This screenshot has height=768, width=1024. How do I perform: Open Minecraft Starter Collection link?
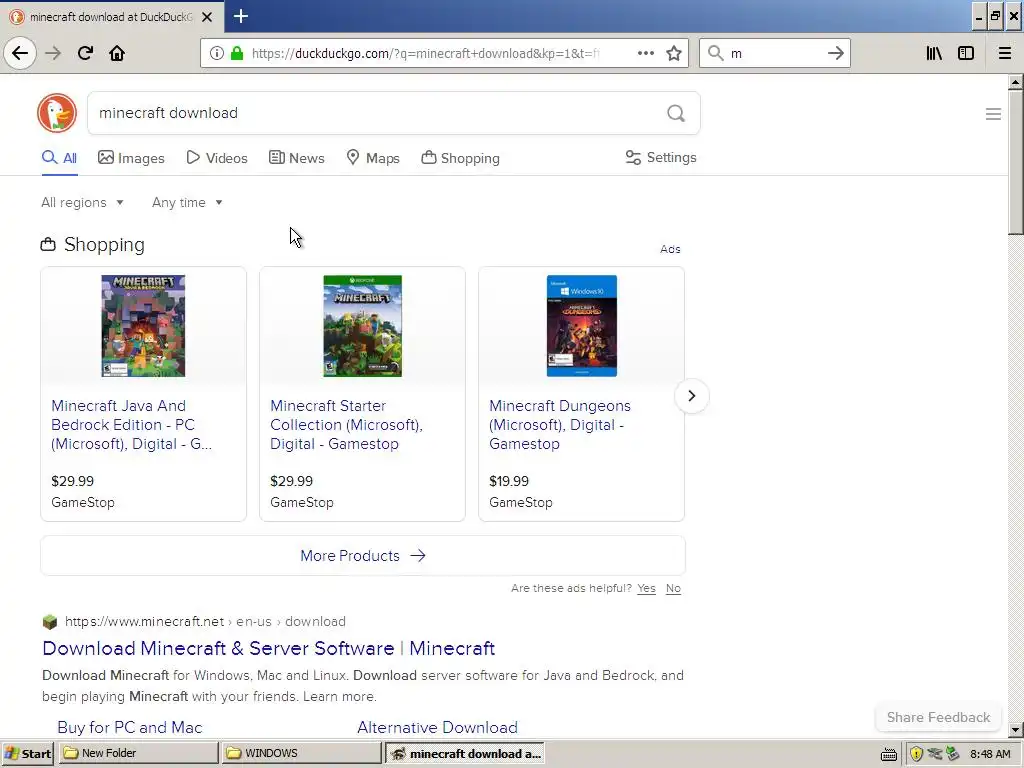(x=347, y=424)
